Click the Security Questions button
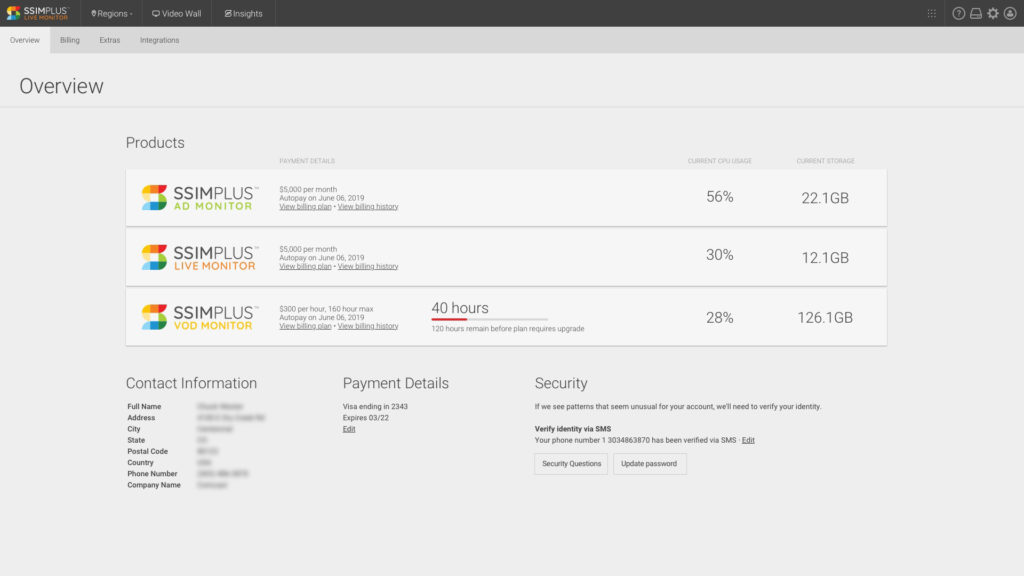The height and width of the screenshot is (576, 1024). pyautogui.click(x=571, y=464)
